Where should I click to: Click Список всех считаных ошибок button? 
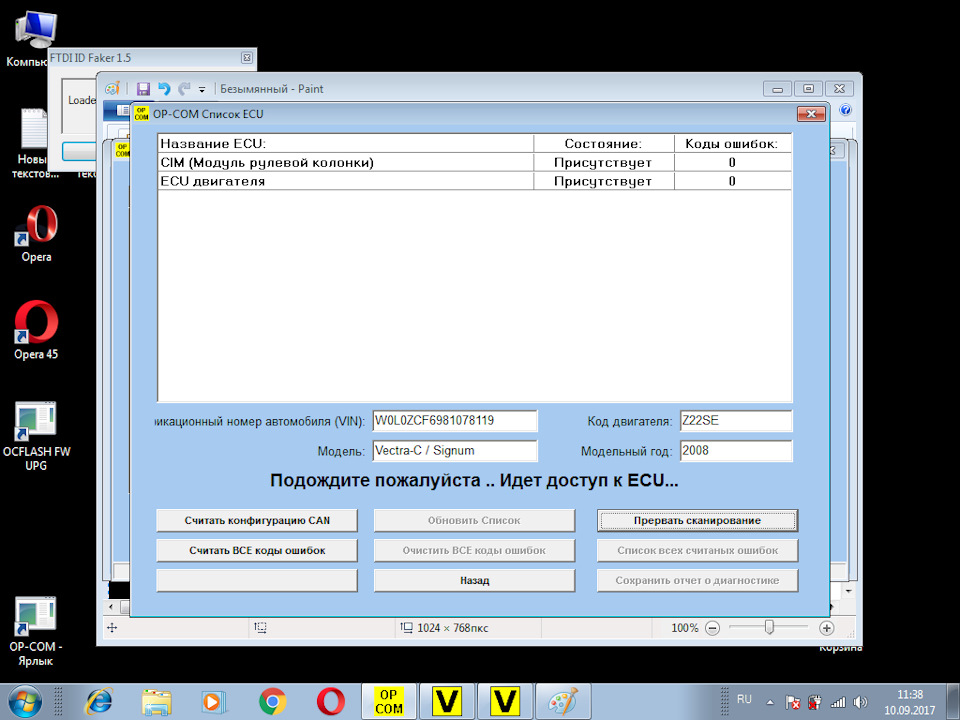[x=697, y=550]
